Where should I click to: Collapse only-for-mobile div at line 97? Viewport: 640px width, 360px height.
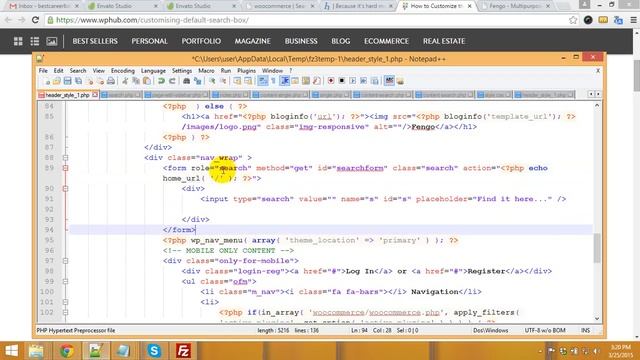pyautogui.click(x=65, y=261)
